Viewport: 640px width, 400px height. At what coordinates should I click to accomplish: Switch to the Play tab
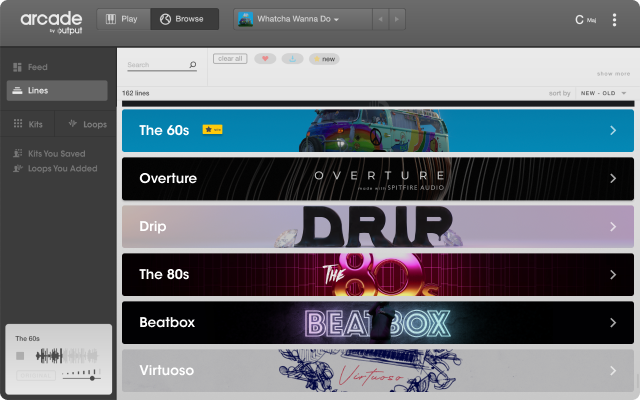click(124, 19)
